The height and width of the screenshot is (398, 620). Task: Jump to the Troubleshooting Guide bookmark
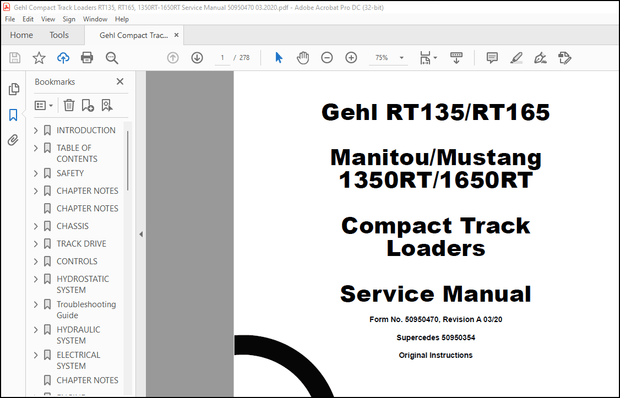86,309
